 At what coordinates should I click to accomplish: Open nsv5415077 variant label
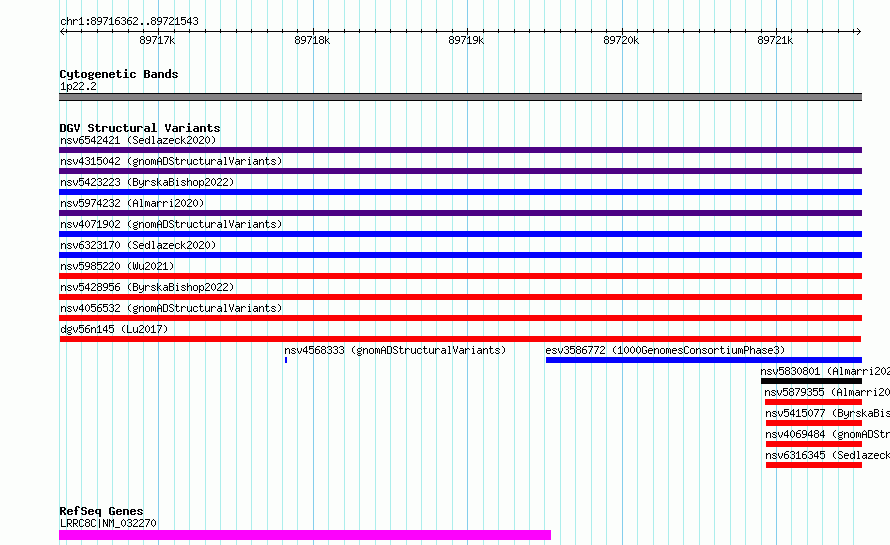point(828,413)
